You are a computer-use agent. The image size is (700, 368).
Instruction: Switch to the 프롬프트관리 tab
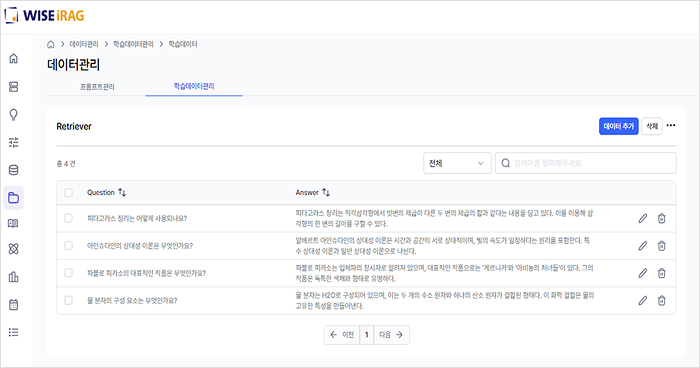97,87
